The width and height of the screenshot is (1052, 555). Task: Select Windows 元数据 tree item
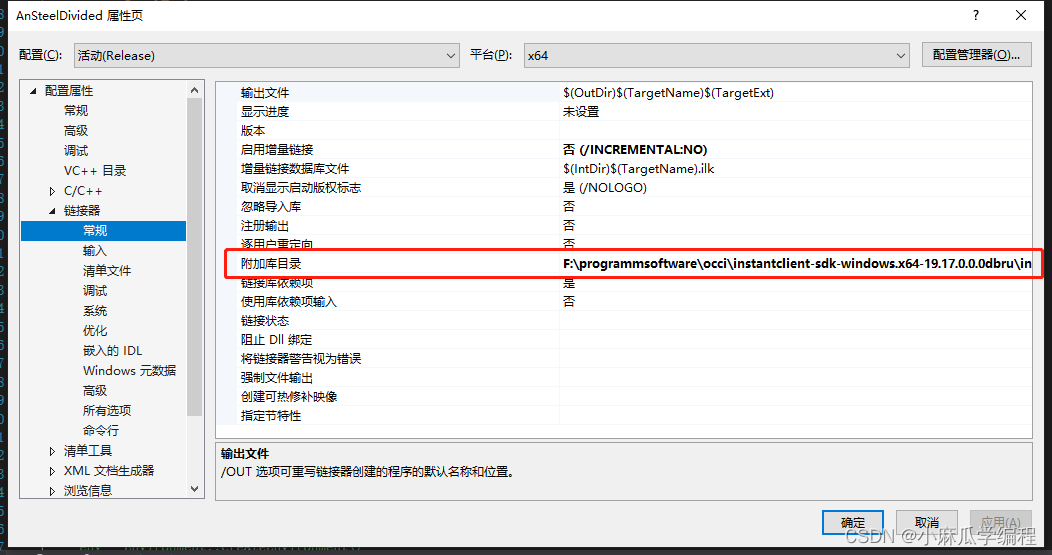pos(129,370)
